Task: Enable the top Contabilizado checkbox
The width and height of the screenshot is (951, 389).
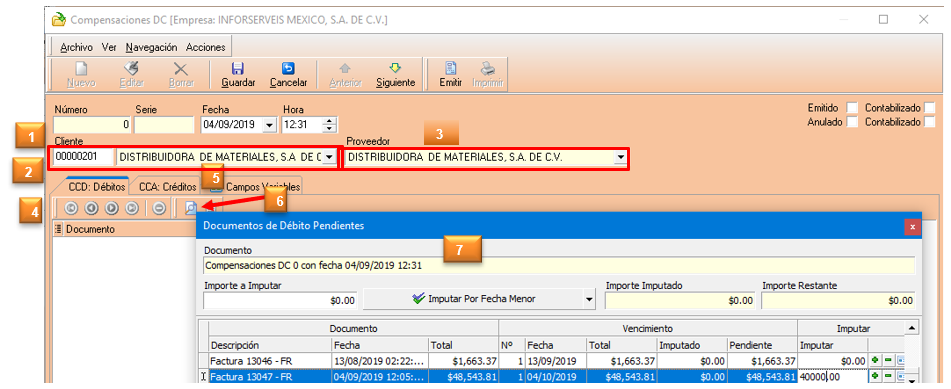Action: coord(929,107)
